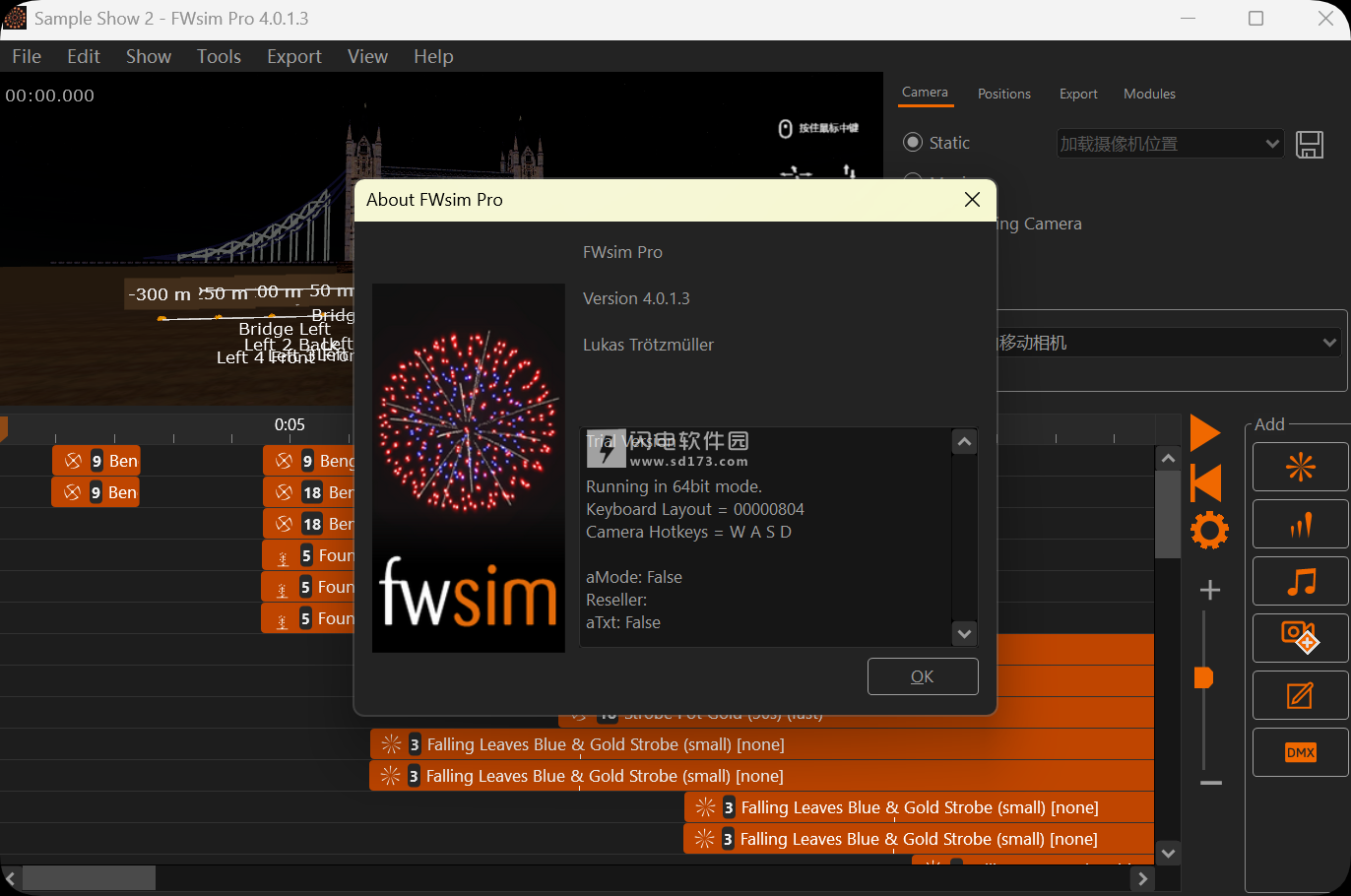
Task: Start playback with the orange play button
Action: point(1205,433)
